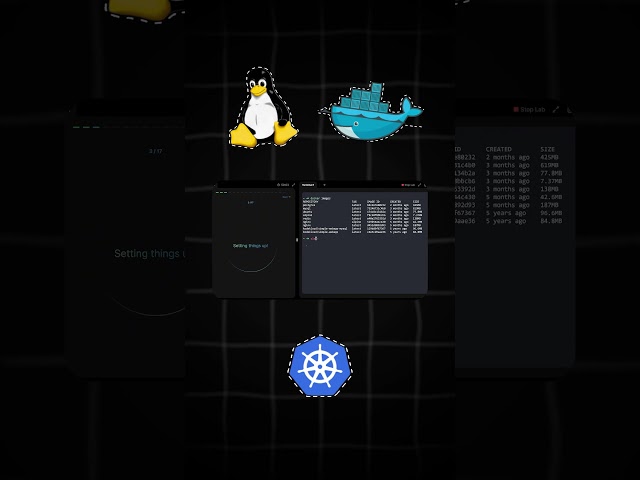Image resolution: width=640 pixels, height=480 pixels.
Task: Select the Terminal tab in center window
Action: click(x=308, y=185)
